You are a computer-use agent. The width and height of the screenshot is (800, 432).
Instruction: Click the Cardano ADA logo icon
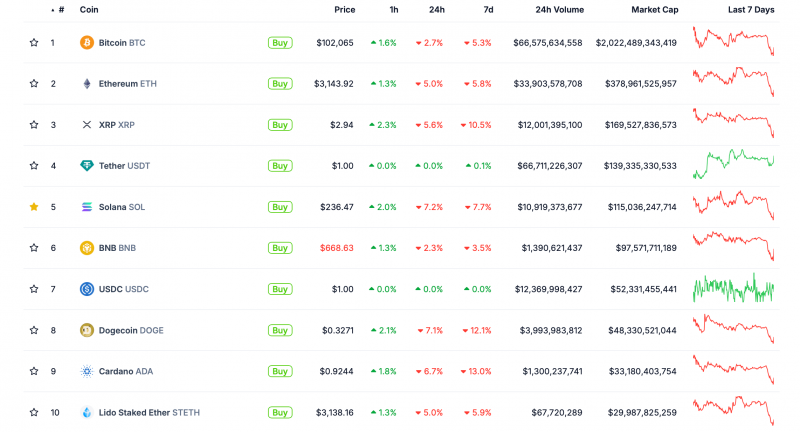pyautogui.click(x=87, y=371)
